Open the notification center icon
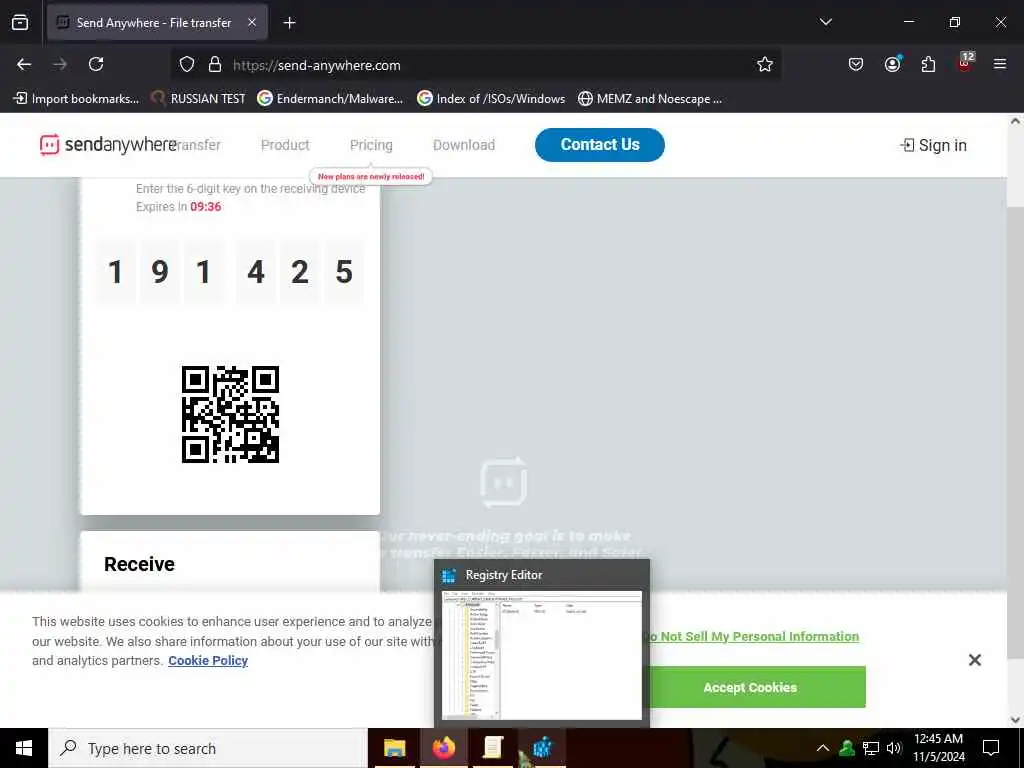 click(991, 748)
